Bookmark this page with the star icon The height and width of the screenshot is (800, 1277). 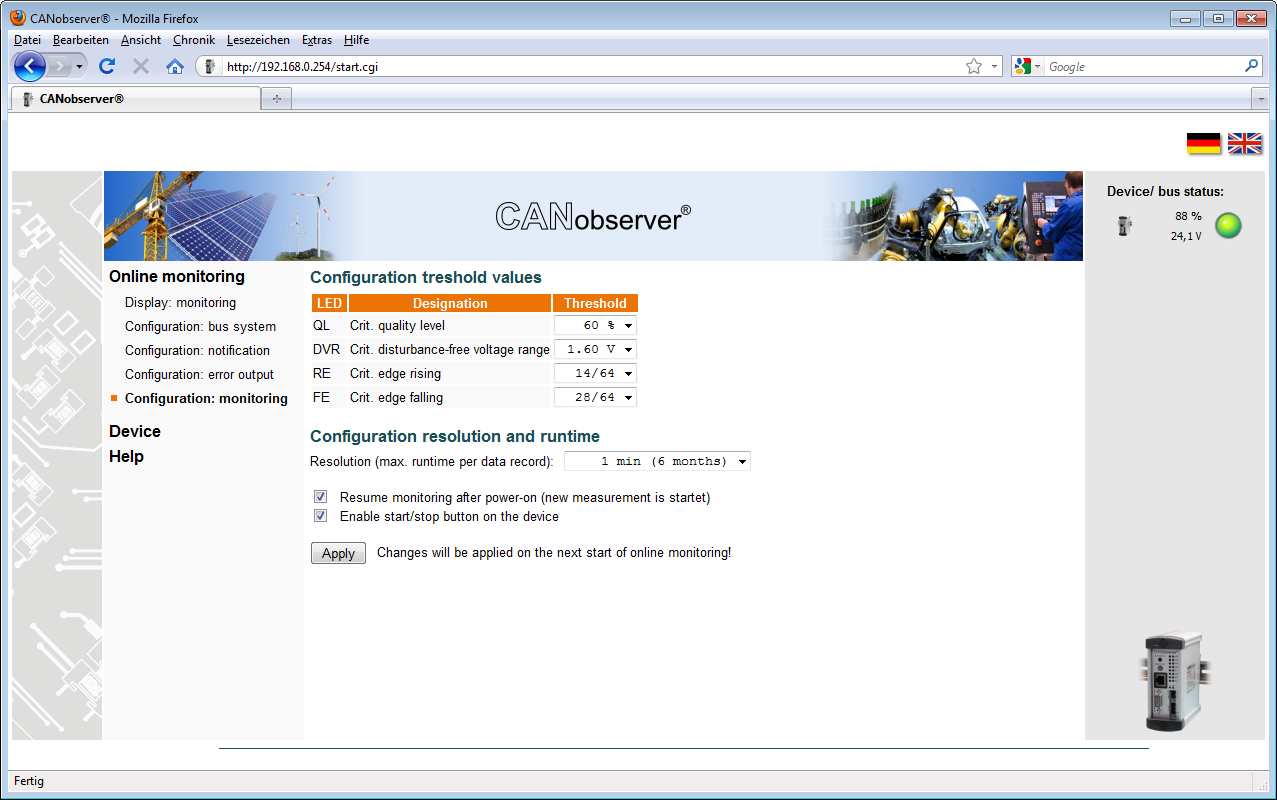pos(974,67)
